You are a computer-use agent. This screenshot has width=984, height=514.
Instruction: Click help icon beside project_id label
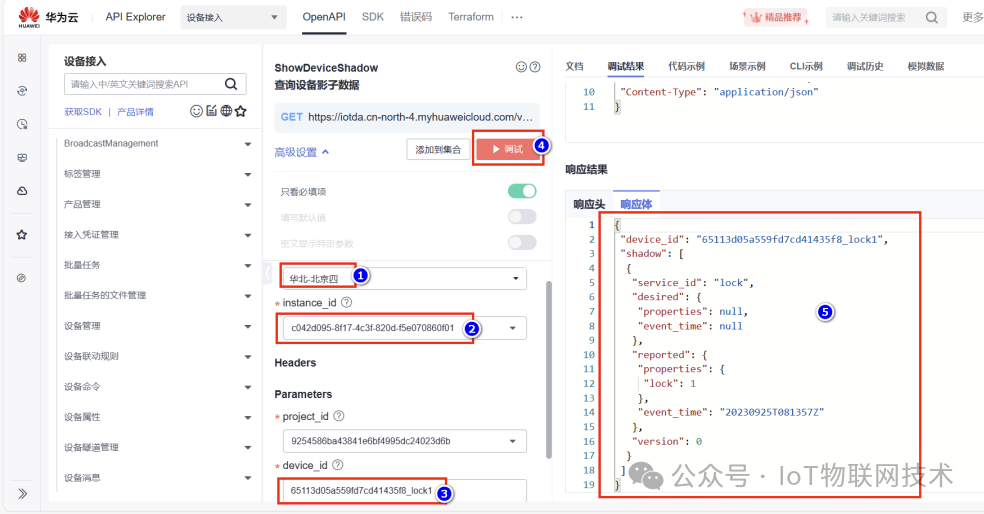point(338,415)
